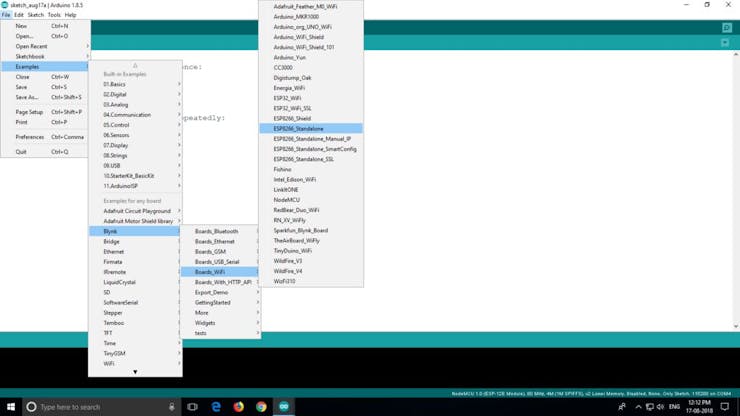Choose New from the File menu
The image size is (740, 416).
tap(45, 26)
